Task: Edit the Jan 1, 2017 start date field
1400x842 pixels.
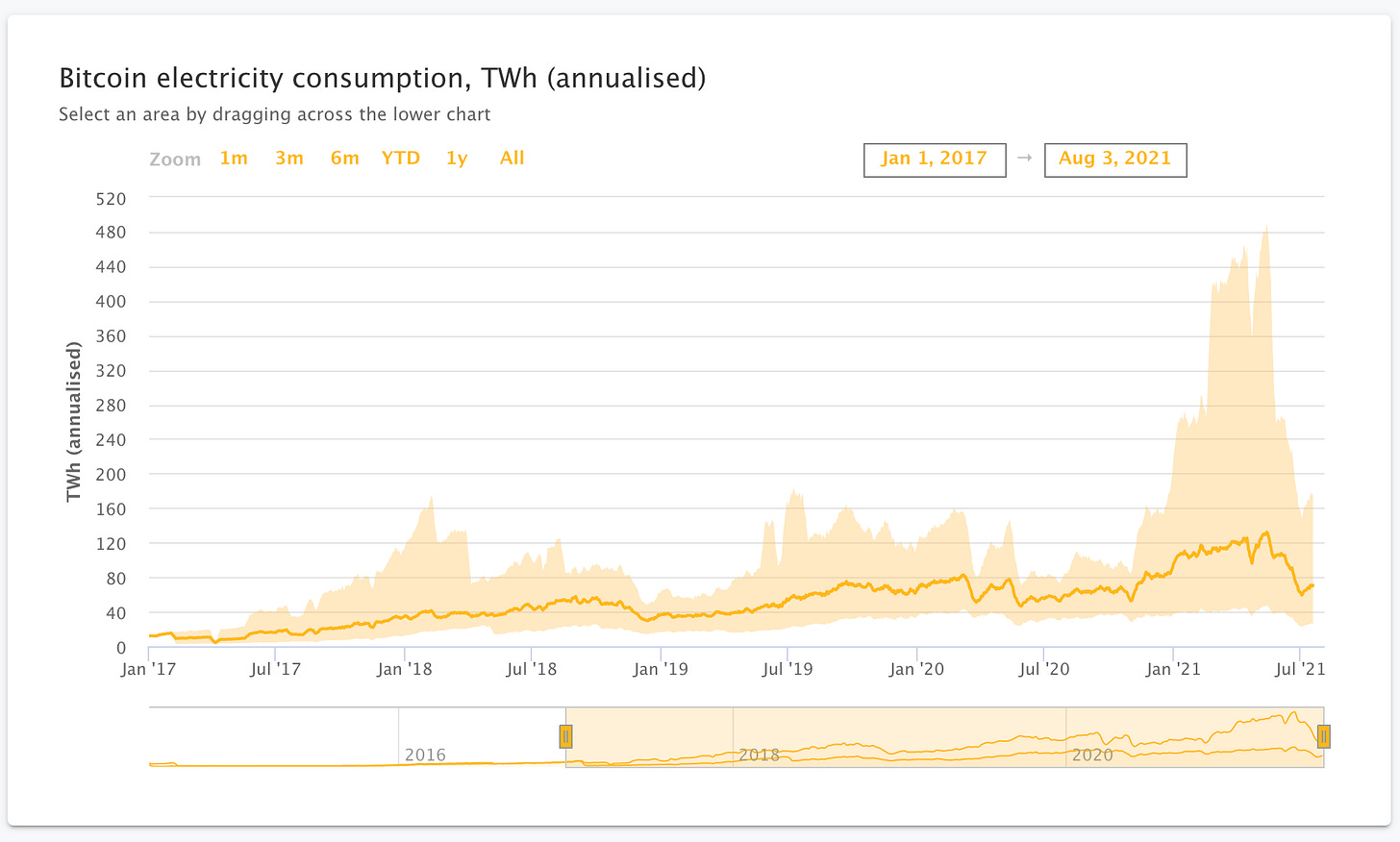Action: point(935,160)
